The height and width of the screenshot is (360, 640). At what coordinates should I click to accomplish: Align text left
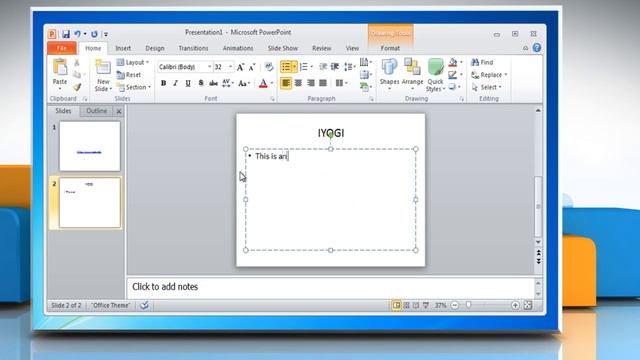coord(286,83)
